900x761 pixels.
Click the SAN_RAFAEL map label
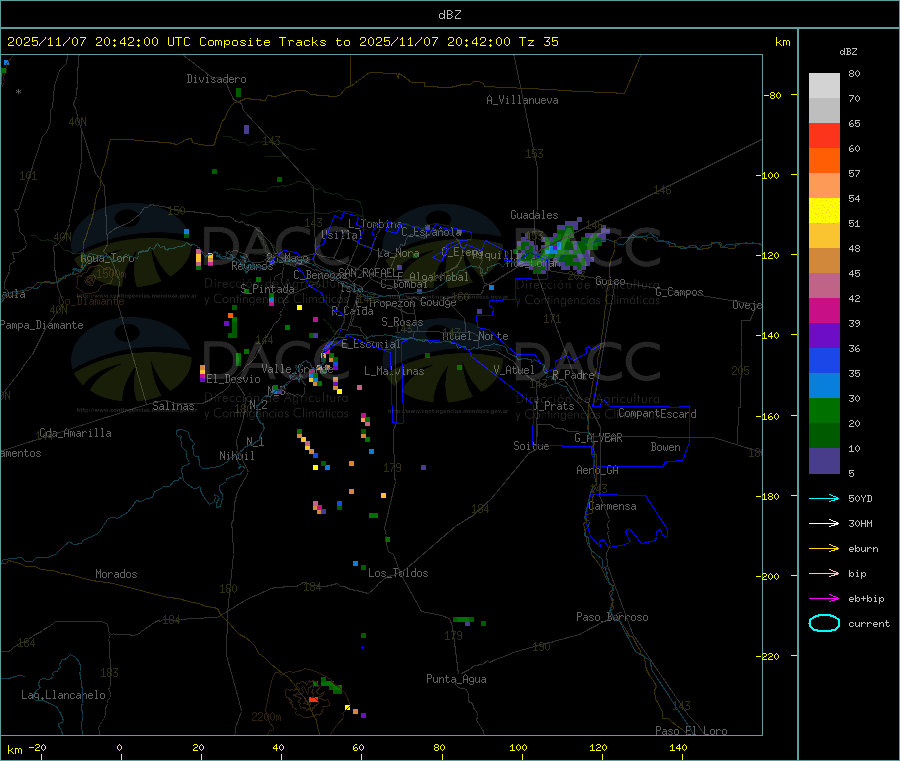coord(370,272)
